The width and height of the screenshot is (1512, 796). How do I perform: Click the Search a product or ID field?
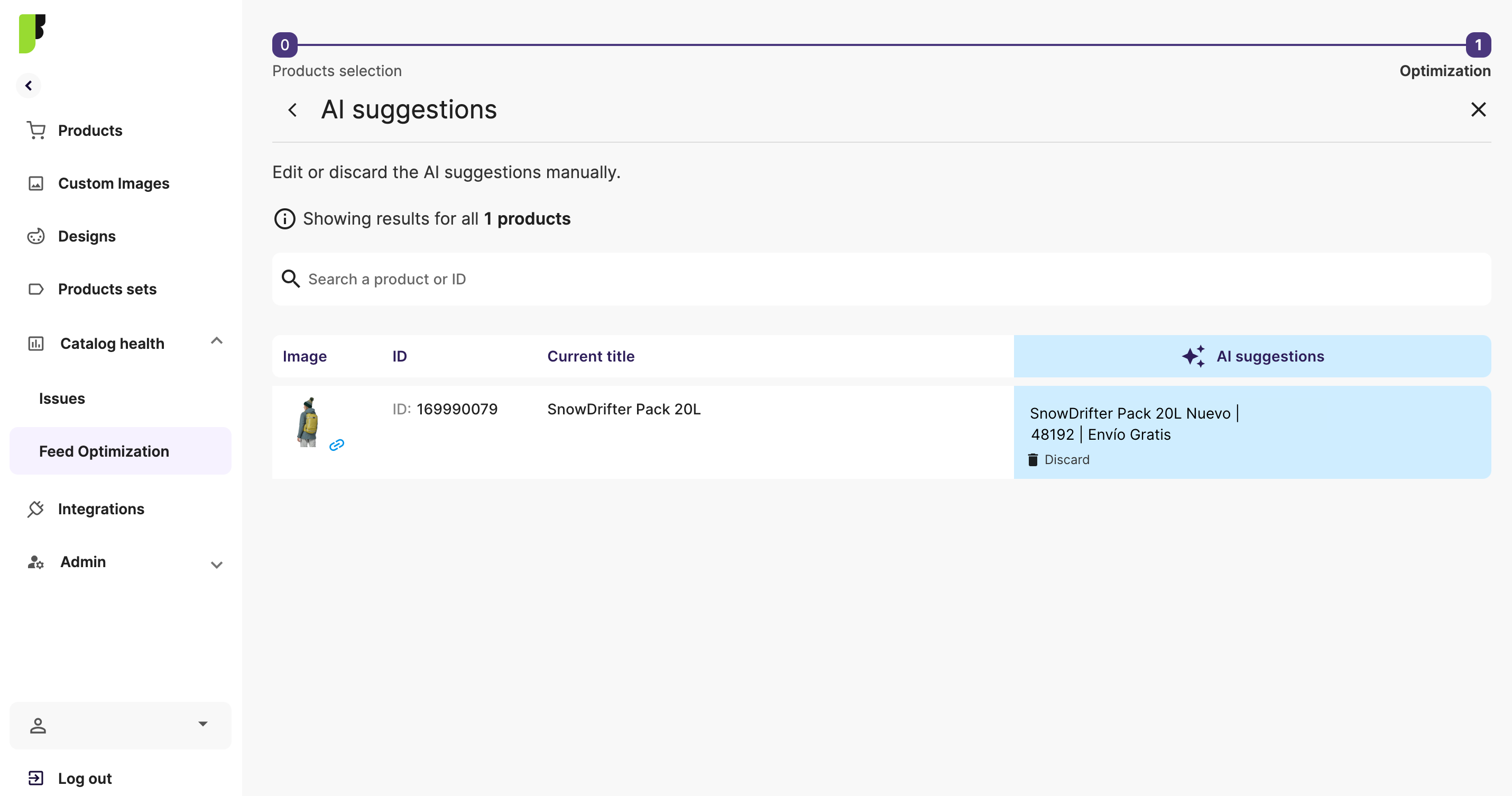pos(880,280)
